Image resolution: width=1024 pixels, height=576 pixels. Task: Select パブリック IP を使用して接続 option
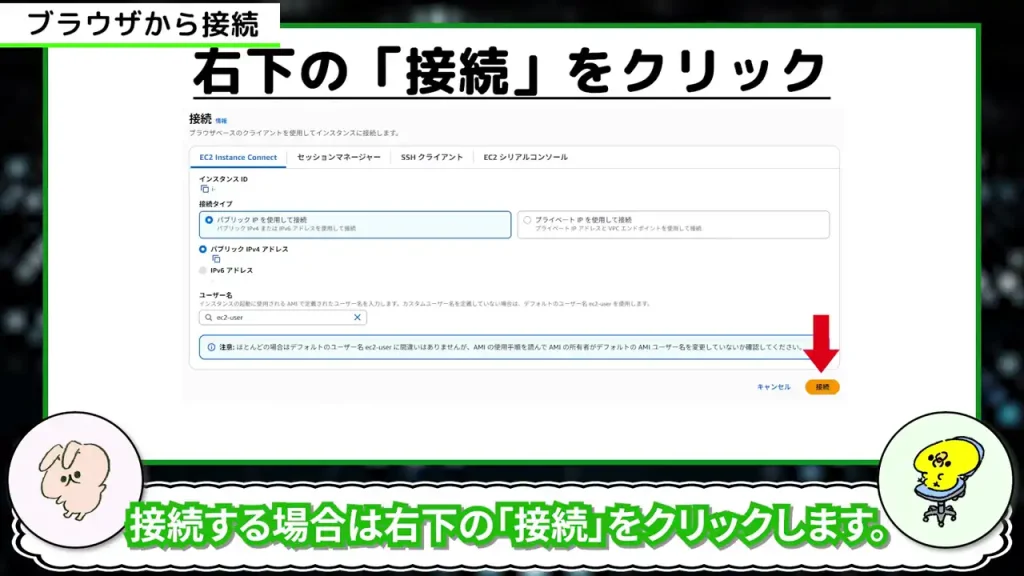tap(355, 224)
